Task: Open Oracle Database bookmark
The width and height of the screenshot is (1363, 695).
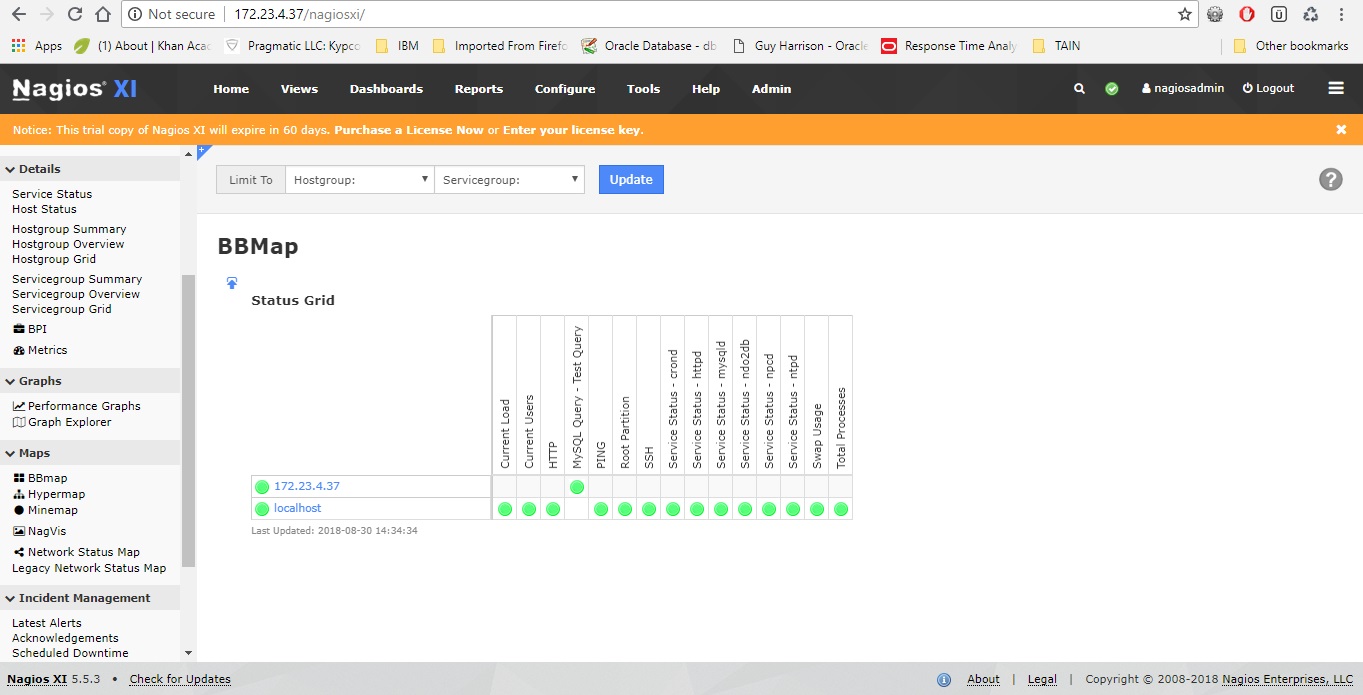Action: click(649, 46)
